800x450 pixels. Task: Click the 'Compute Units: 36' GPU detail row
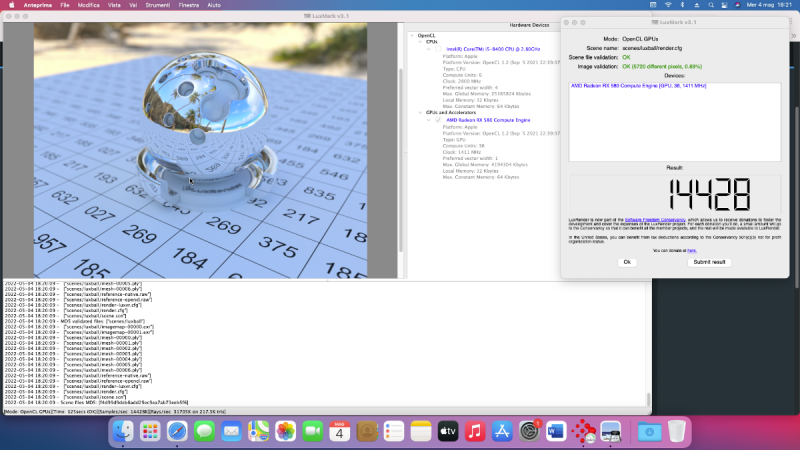tap(464, 146)
